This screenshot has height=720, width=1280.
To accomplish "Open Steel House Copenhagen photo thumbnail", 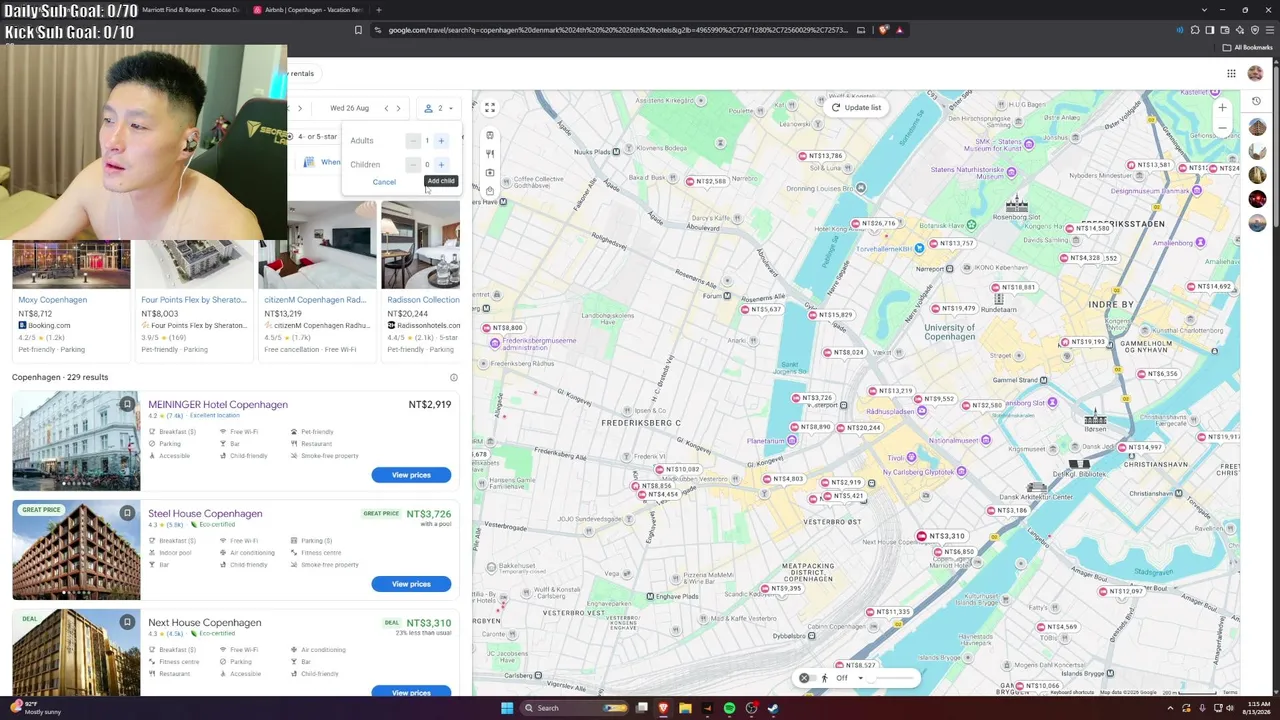I will pos(76,550).
